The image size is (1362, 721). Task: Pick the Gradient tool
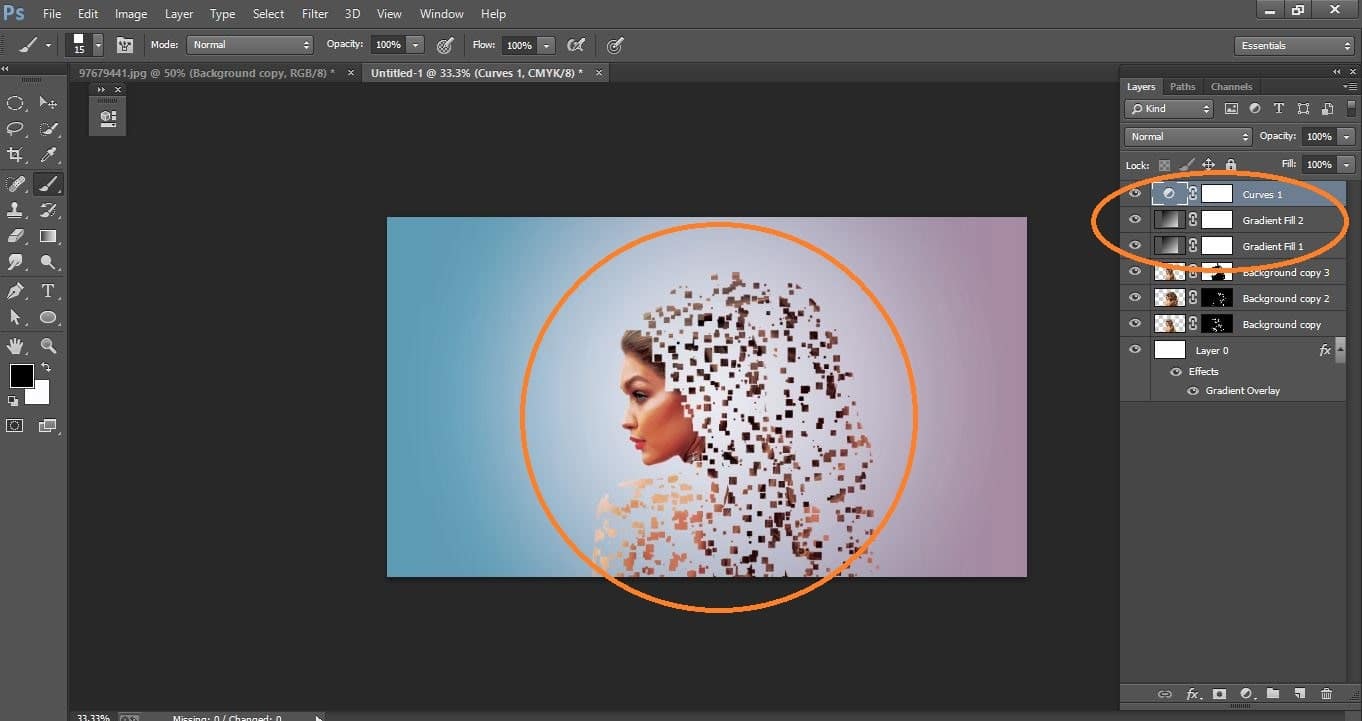[x=48, y=236]
